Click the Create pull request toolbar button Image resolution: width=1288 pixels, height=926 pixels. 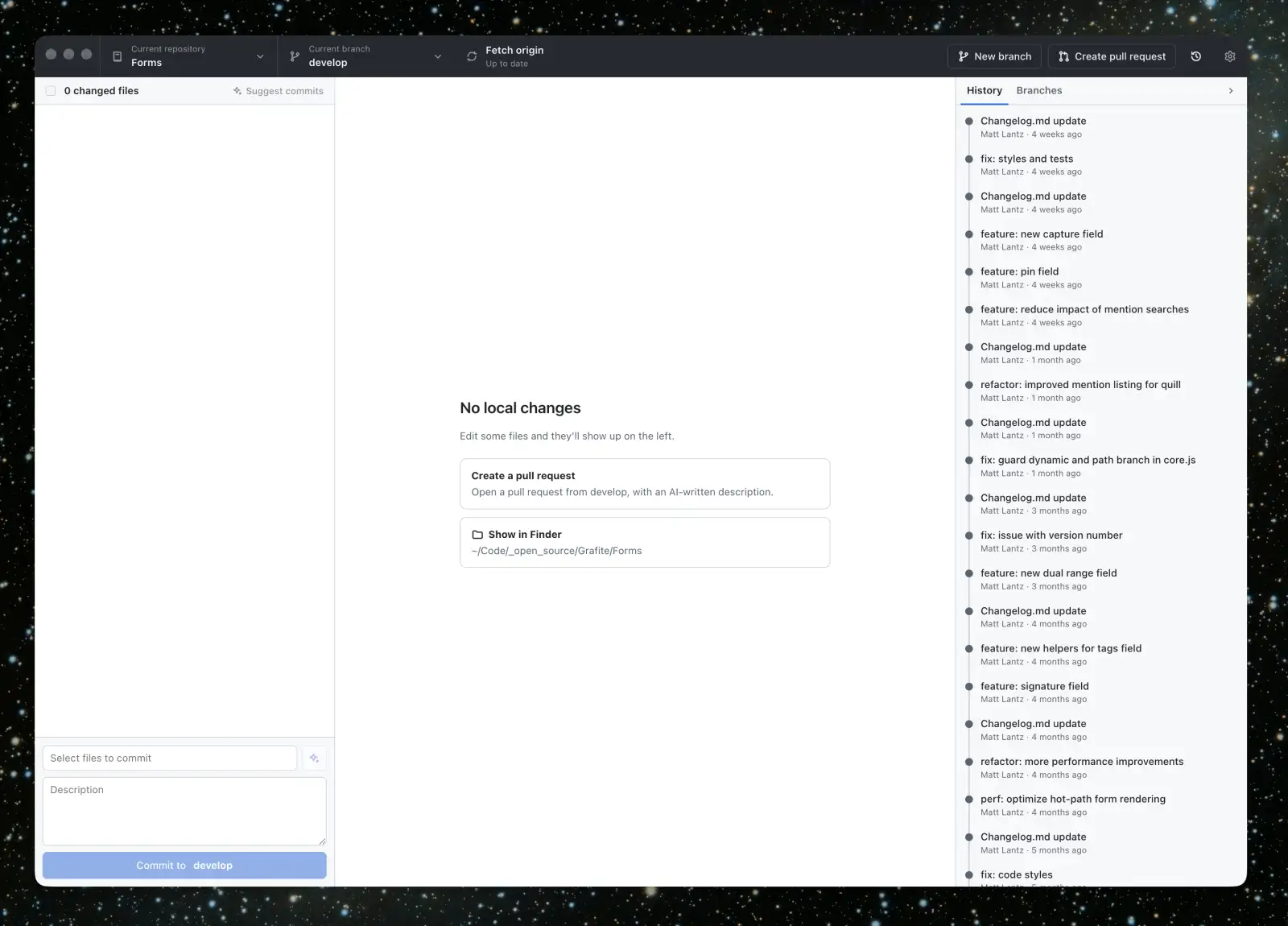point(1112,56)
